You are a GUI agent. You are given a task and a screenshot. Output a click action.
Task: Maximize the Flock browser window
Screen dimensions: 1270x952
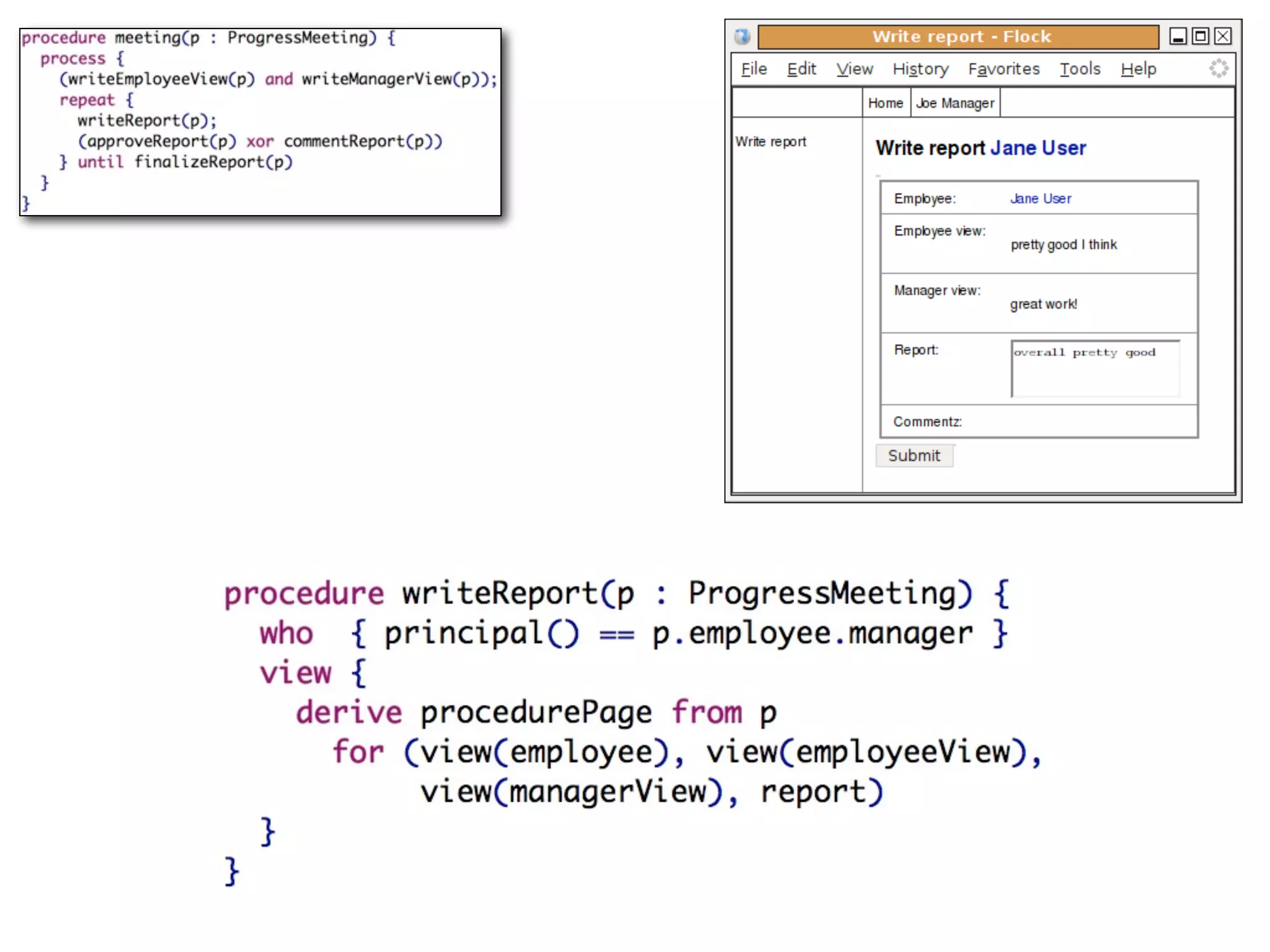[1201, 37]
